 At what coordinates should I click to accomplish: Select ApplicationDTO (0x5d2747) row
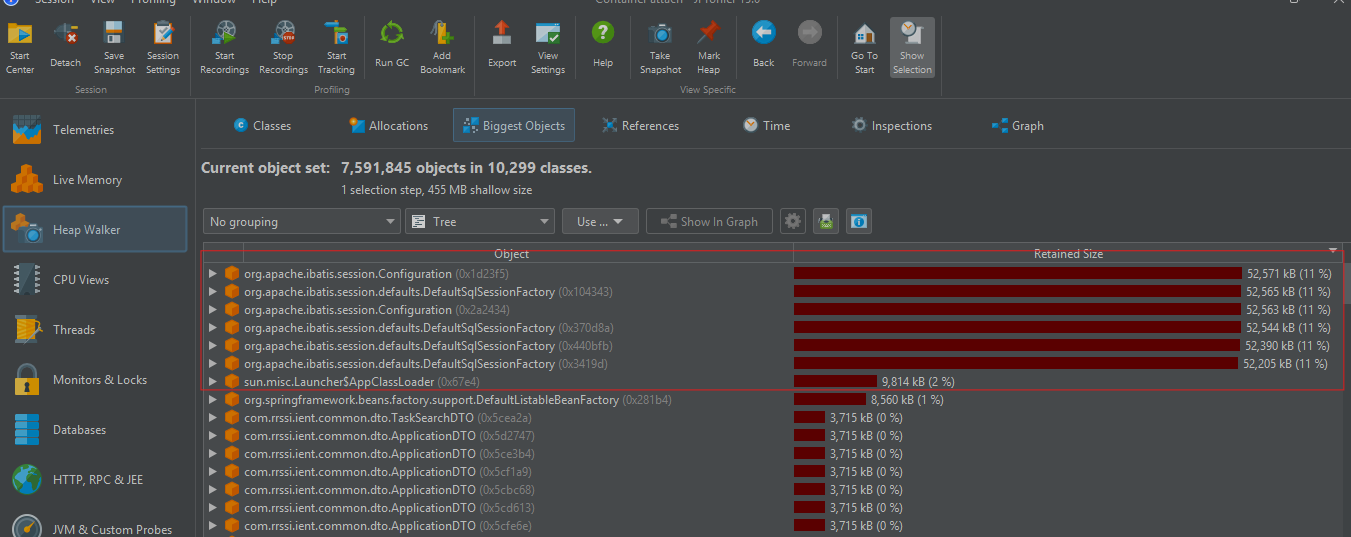coord(773,436)
